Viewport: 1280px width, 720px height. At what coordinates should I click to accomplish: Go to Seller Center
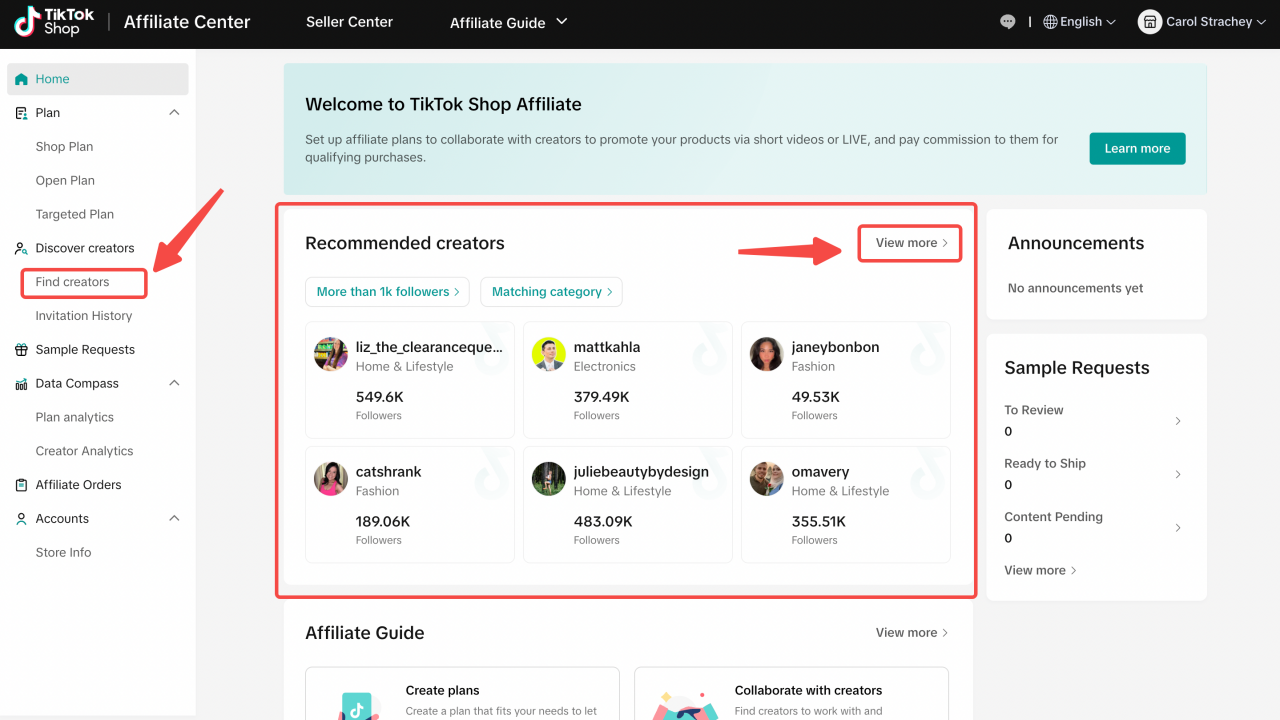pyautogui.click(x=349, y=22)
